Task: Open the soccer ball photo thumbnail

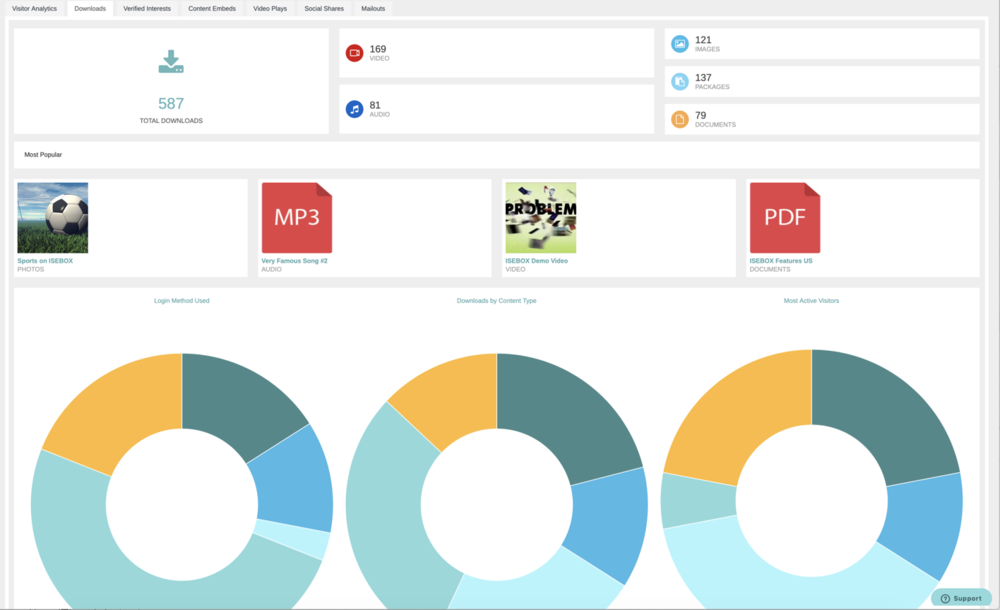Action: tap(53, 218)
